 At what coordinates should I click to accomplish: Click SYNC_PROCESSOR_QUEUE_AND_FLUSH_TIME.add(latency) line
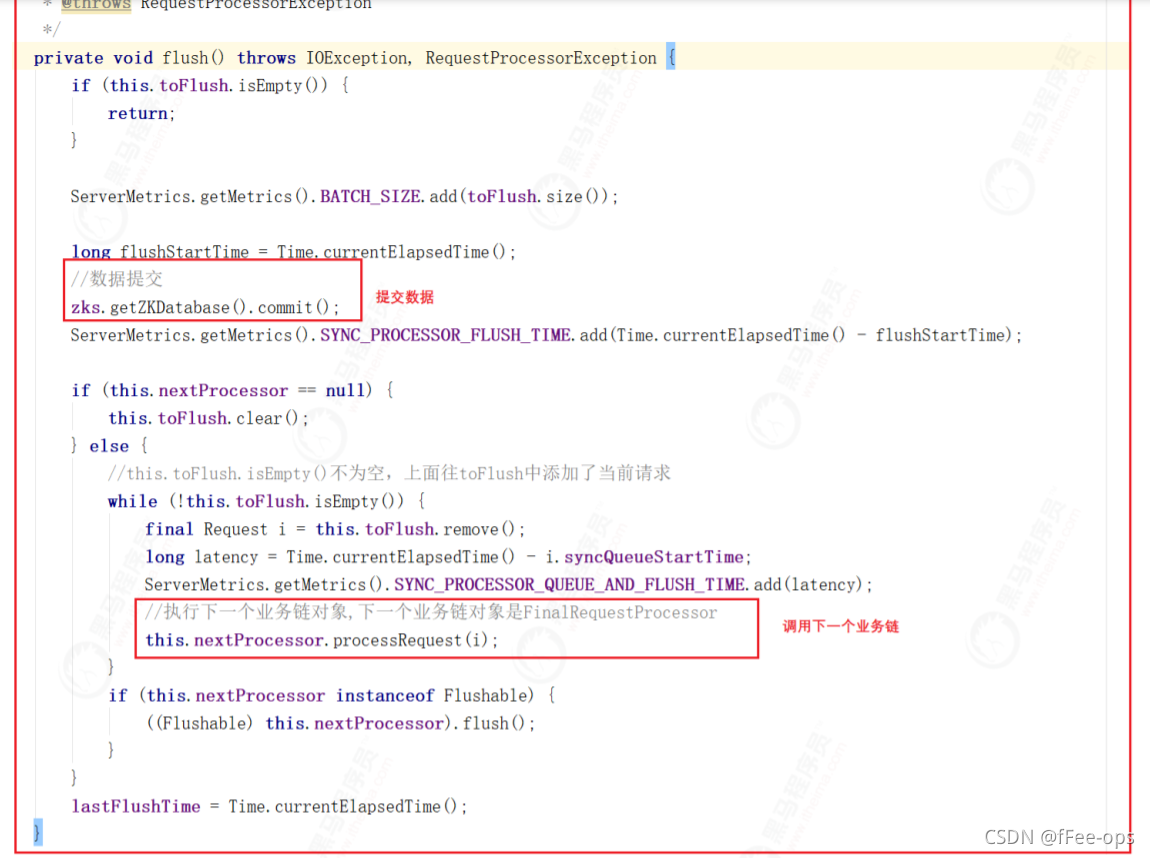508,584
